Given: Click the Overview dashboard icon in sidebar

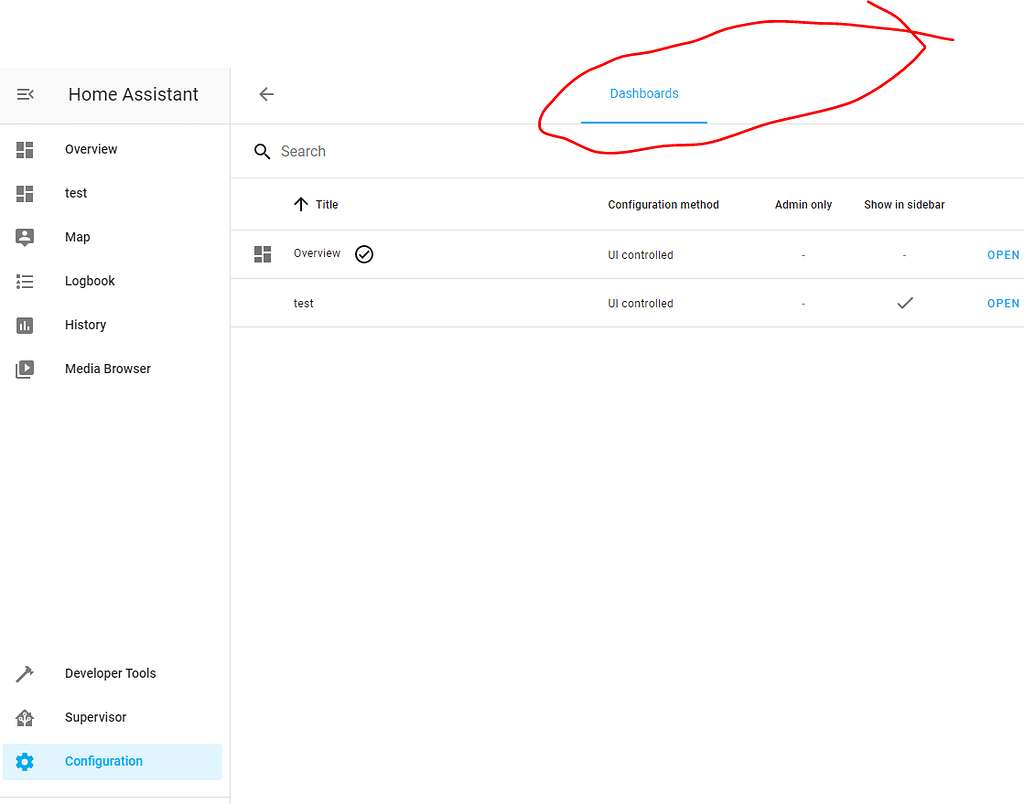Looking at the screenshot, I should (x=25, y=150).
